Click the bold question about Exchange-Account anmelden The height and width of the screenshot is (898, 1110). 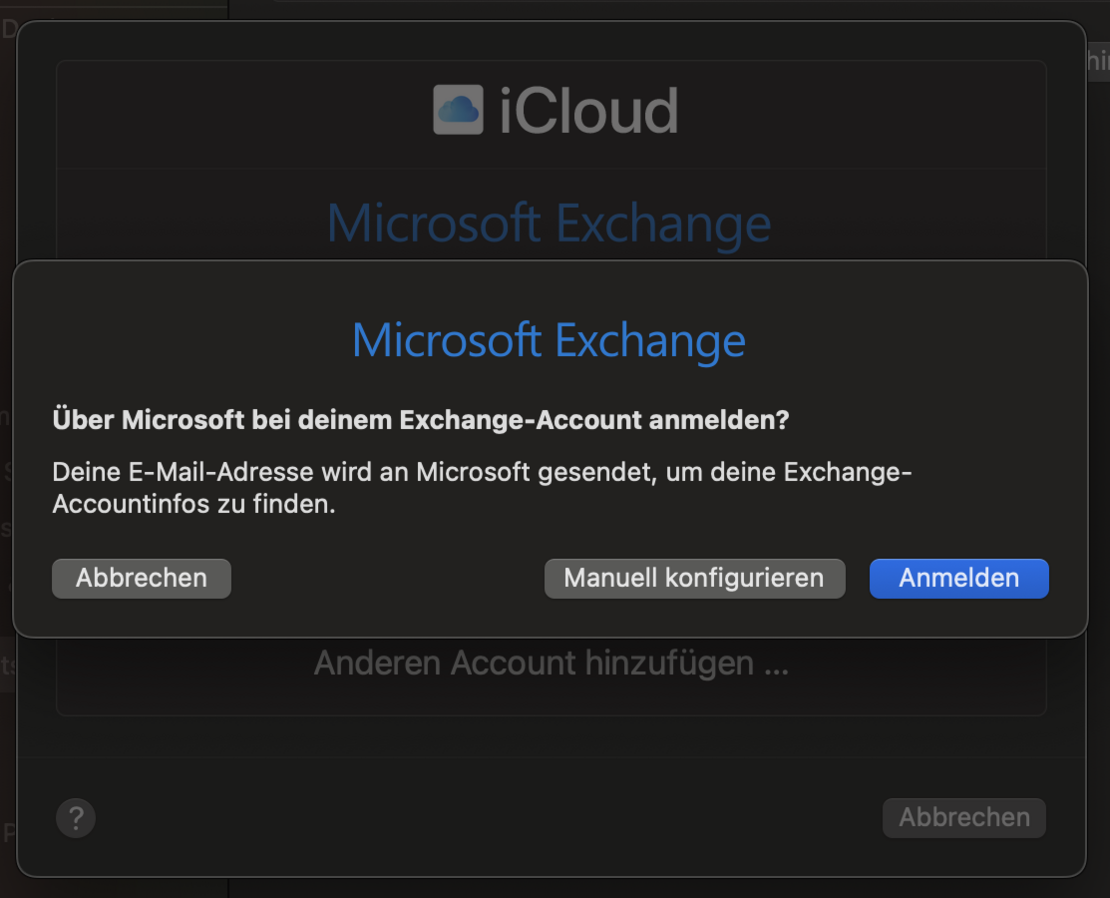tap(420, 420)
